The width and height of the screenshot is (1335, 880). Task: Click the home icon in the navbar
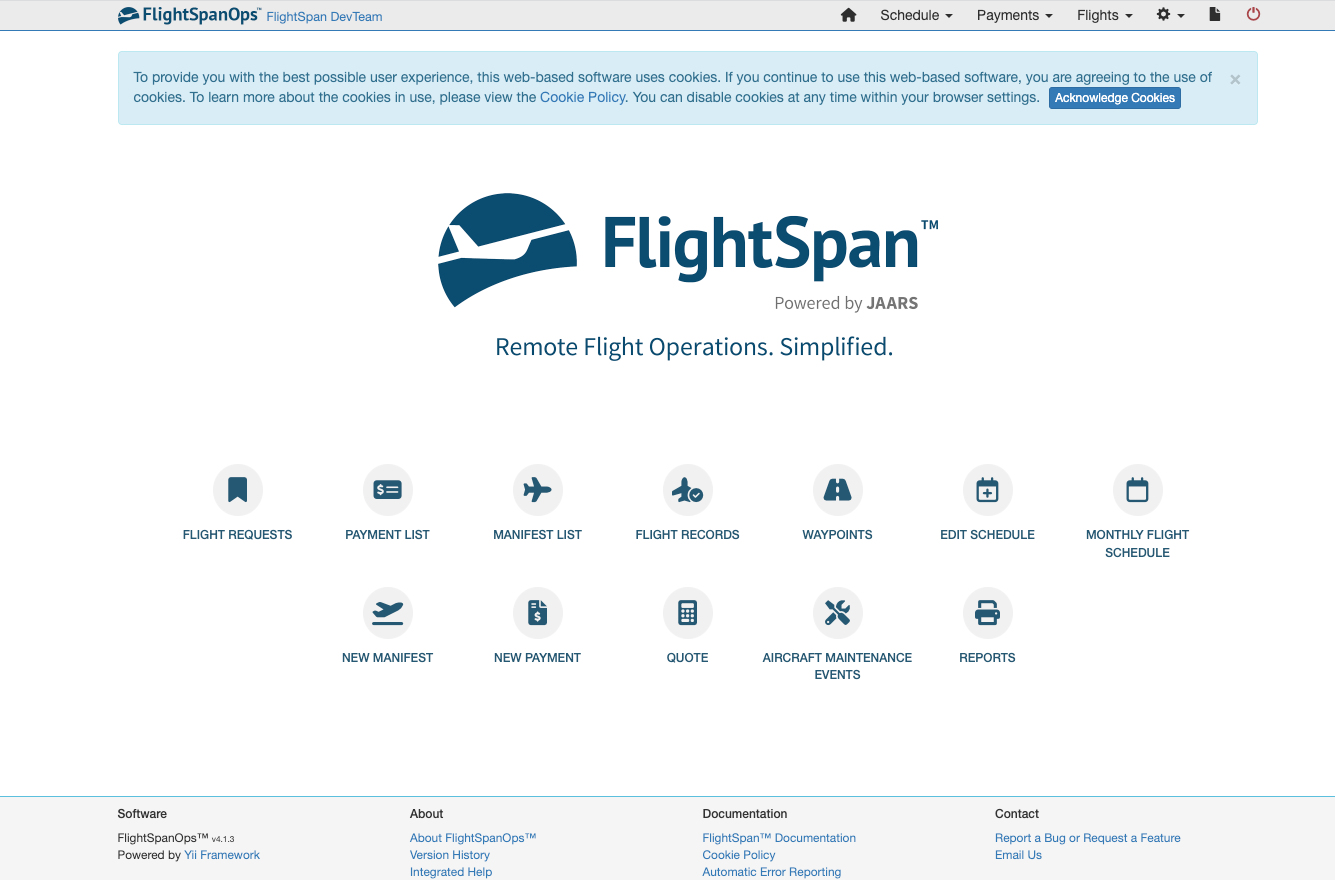click(x=848, y=15)
